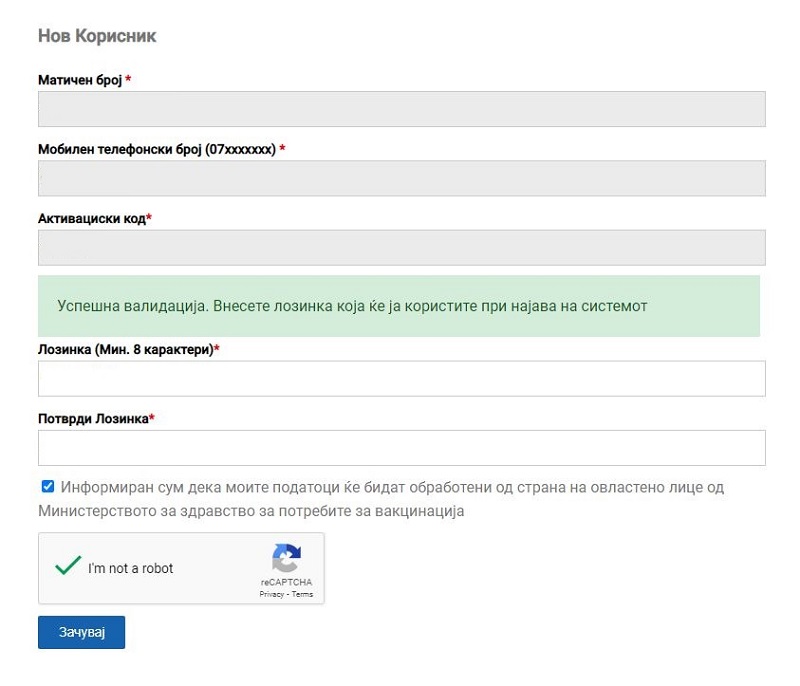Click the Матичен број field label
The height and width of the screenshot is (686, 800).
coord(80,80)
